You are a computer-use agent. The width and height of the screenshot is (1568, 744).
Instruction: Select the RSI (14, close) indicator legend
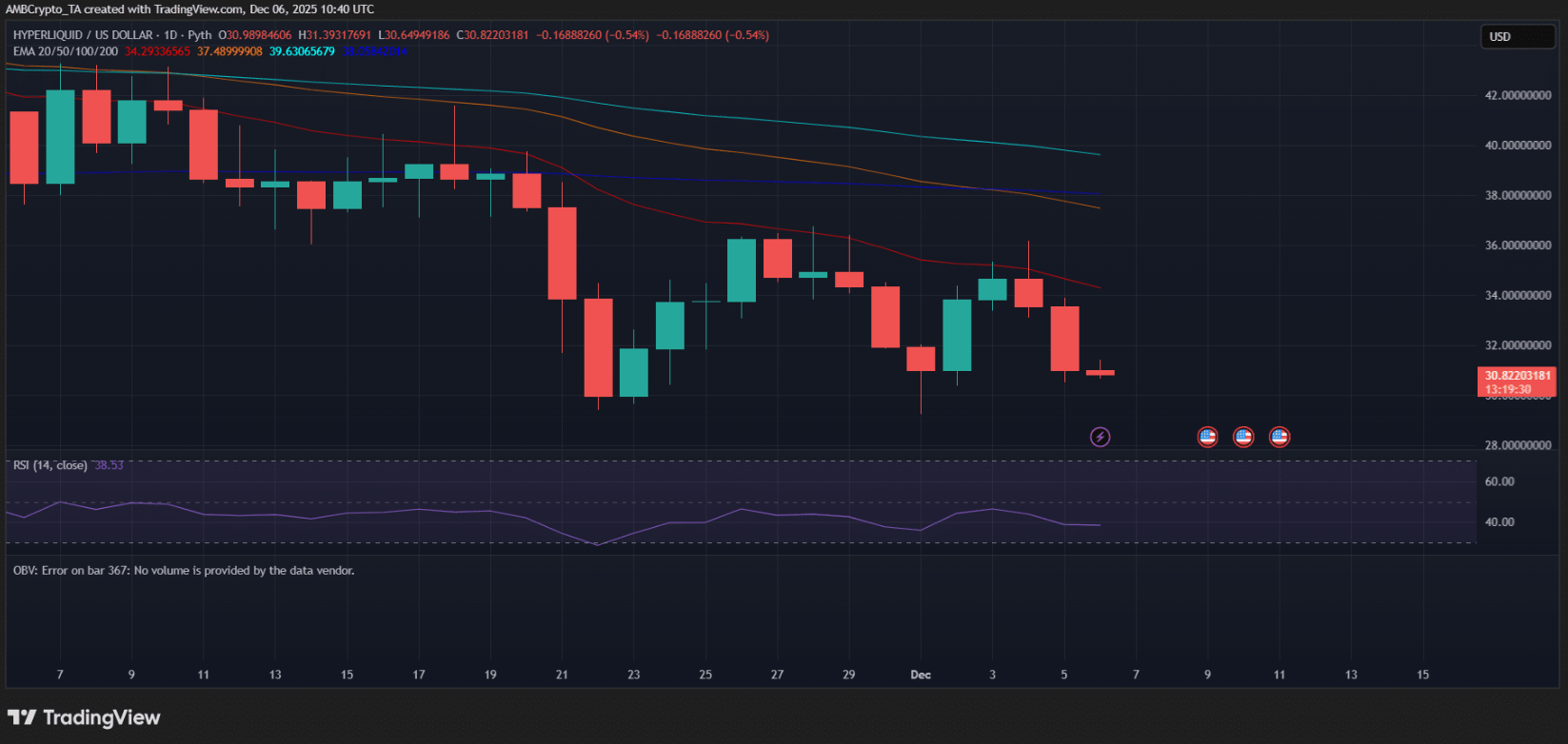[50, 465]
